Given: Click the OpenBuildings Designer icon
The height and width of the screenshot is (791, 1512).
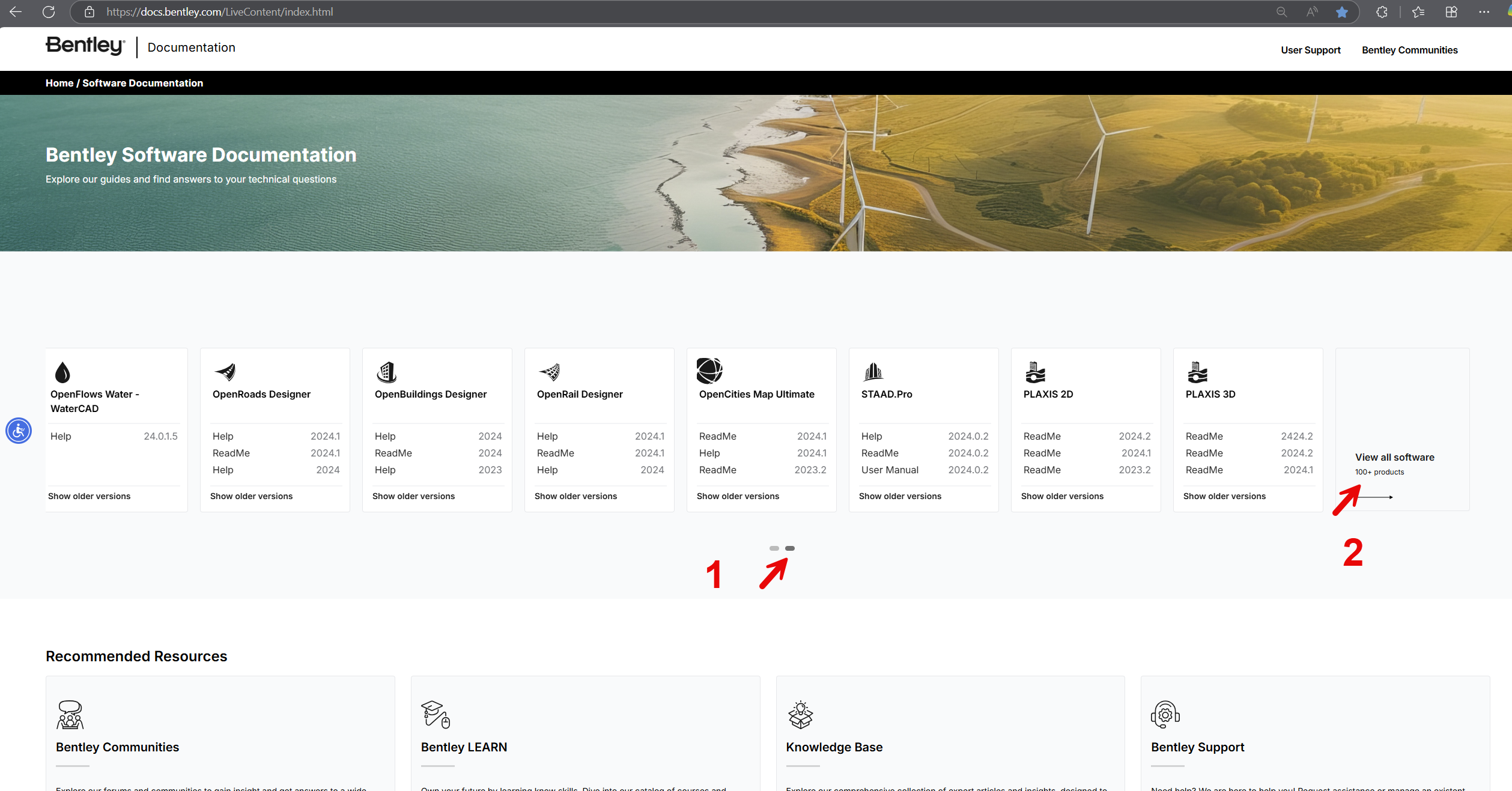Looking at the screenshot, I should pyautogui.click(x=387, y=371).
